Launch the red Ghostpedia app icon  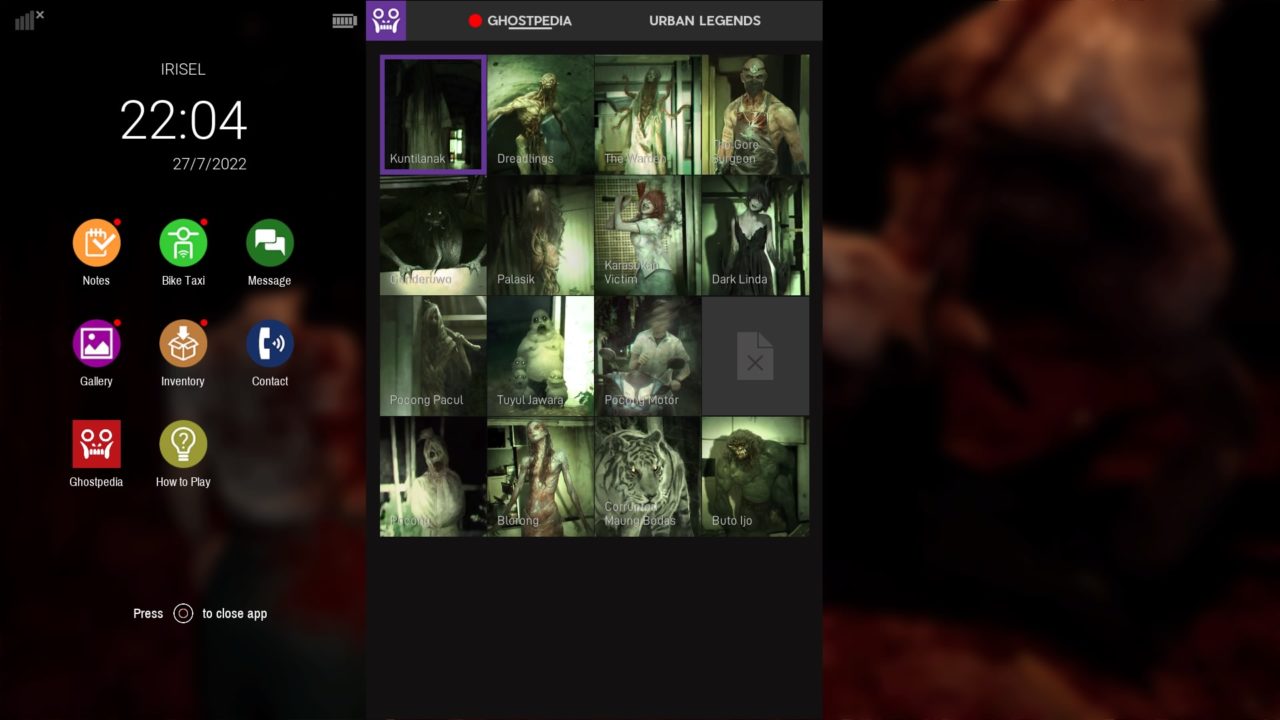click(96, 444)
